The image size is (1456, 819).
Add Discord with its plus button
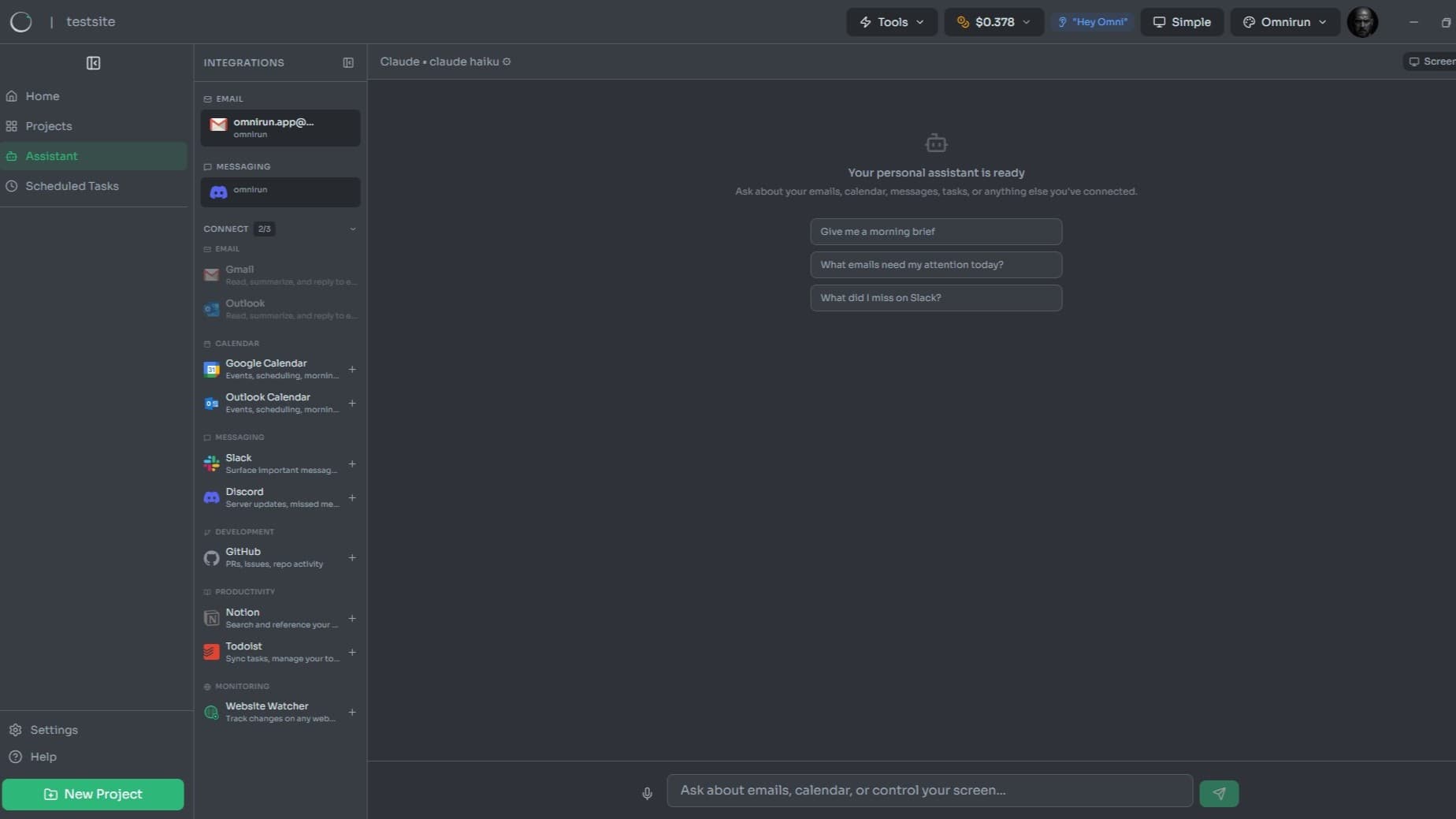tap(352, 497)
